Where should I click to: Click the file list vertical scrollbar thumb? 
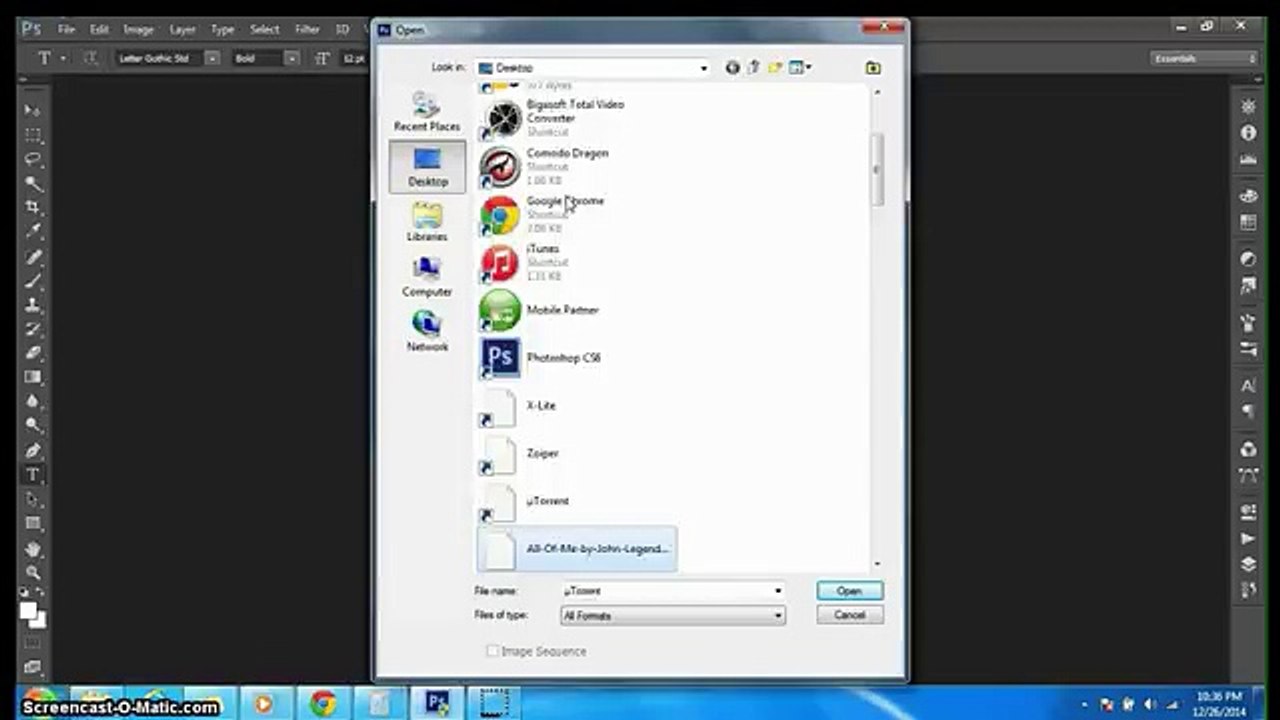tap(877, 169)
